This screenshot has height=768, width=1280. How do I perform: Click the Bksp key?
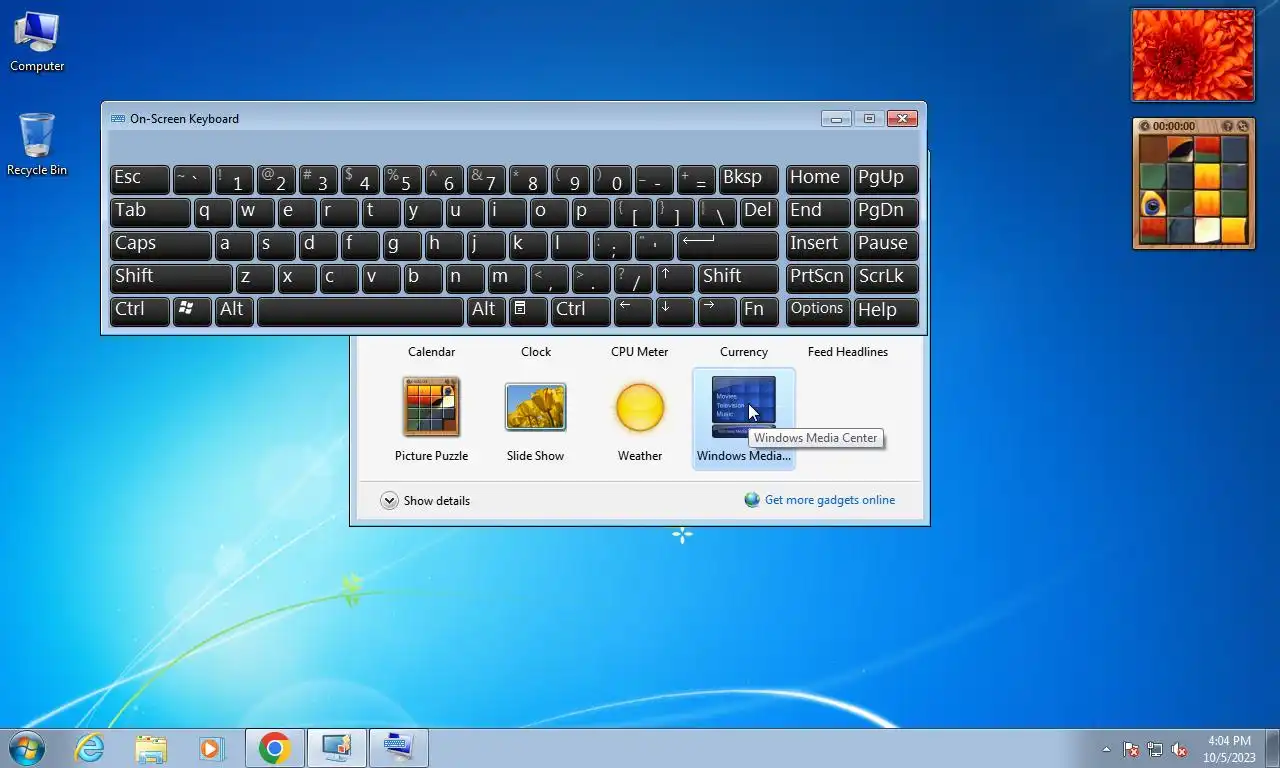pos(749,179)
